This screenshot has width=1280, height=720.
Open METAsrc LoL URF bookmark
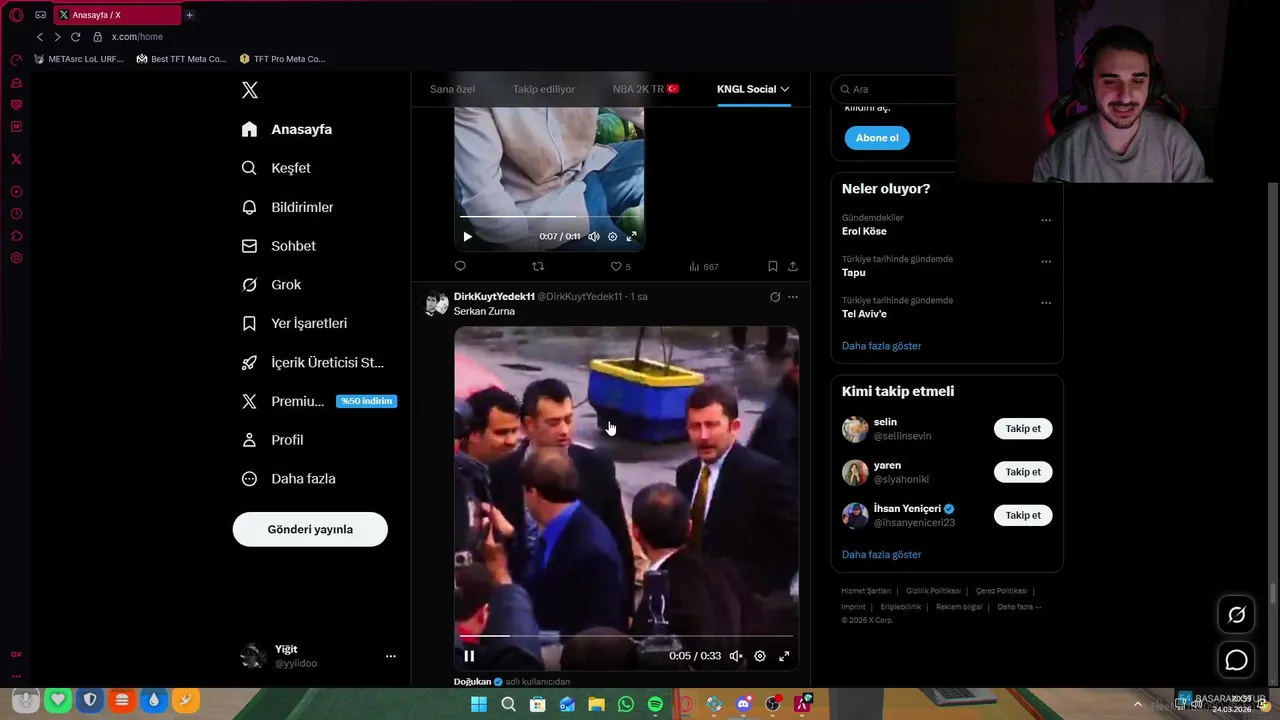(x=78, y=59)
